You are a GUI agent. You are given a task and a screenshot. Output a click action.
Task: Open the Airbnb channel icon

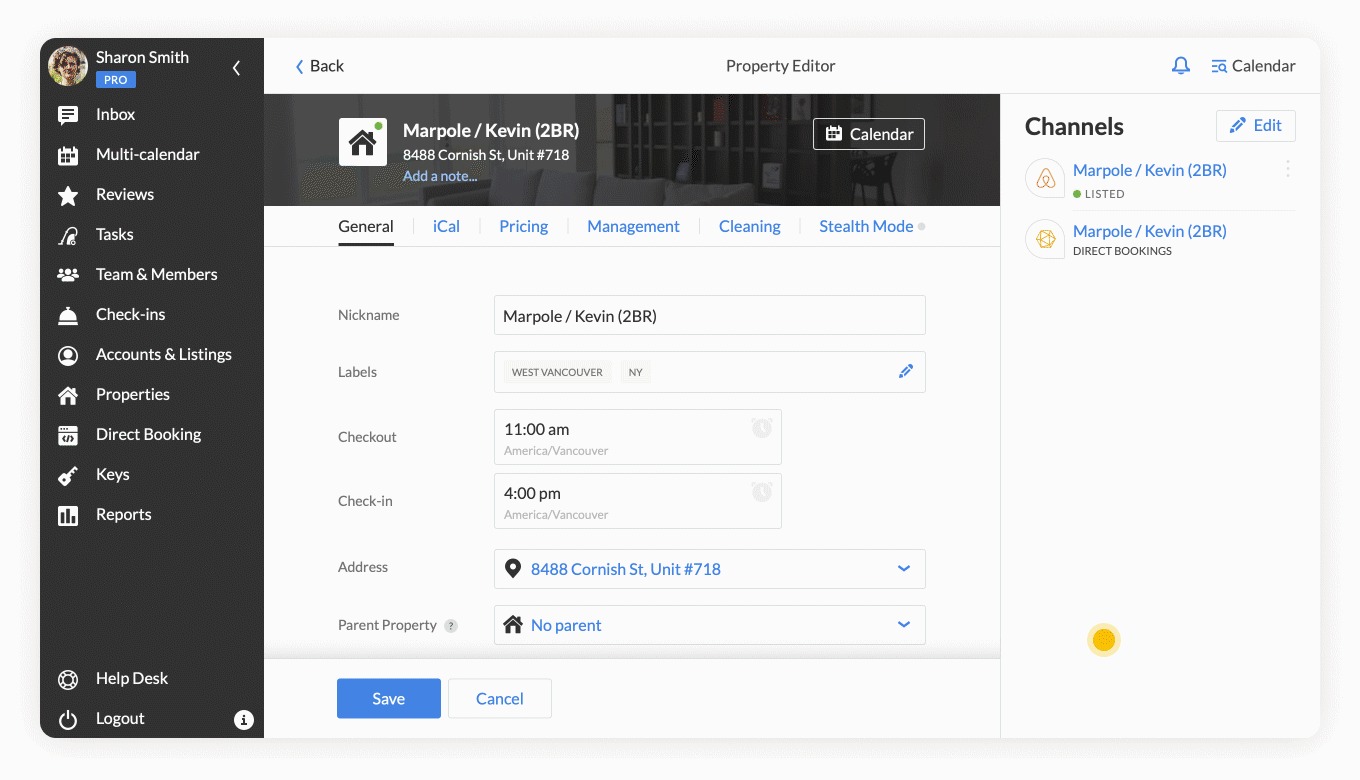[x=1045, y=179]
